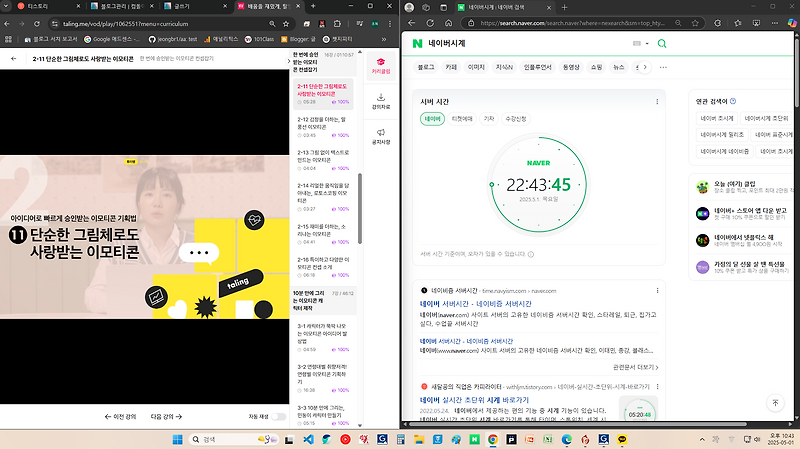Image resolution: width=800 pixels, height=449 pixels.
Task: Go to the 이전 강의 previous lecture
Action: (x=120, y=417)
